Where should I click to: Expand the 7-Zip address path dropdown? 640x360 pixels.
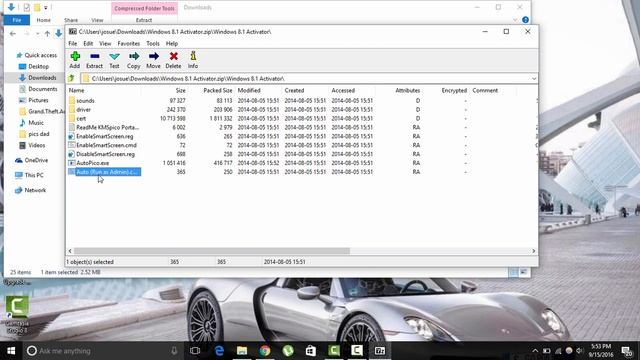coord(533,78)
